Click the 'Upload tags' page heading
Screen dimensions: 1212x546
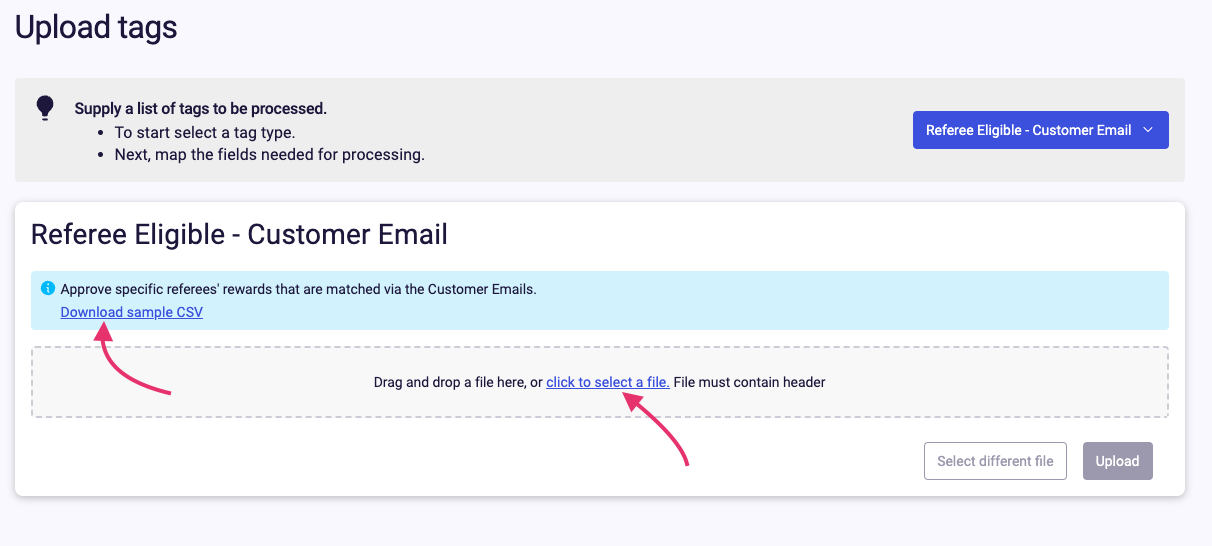coord(96,27)
